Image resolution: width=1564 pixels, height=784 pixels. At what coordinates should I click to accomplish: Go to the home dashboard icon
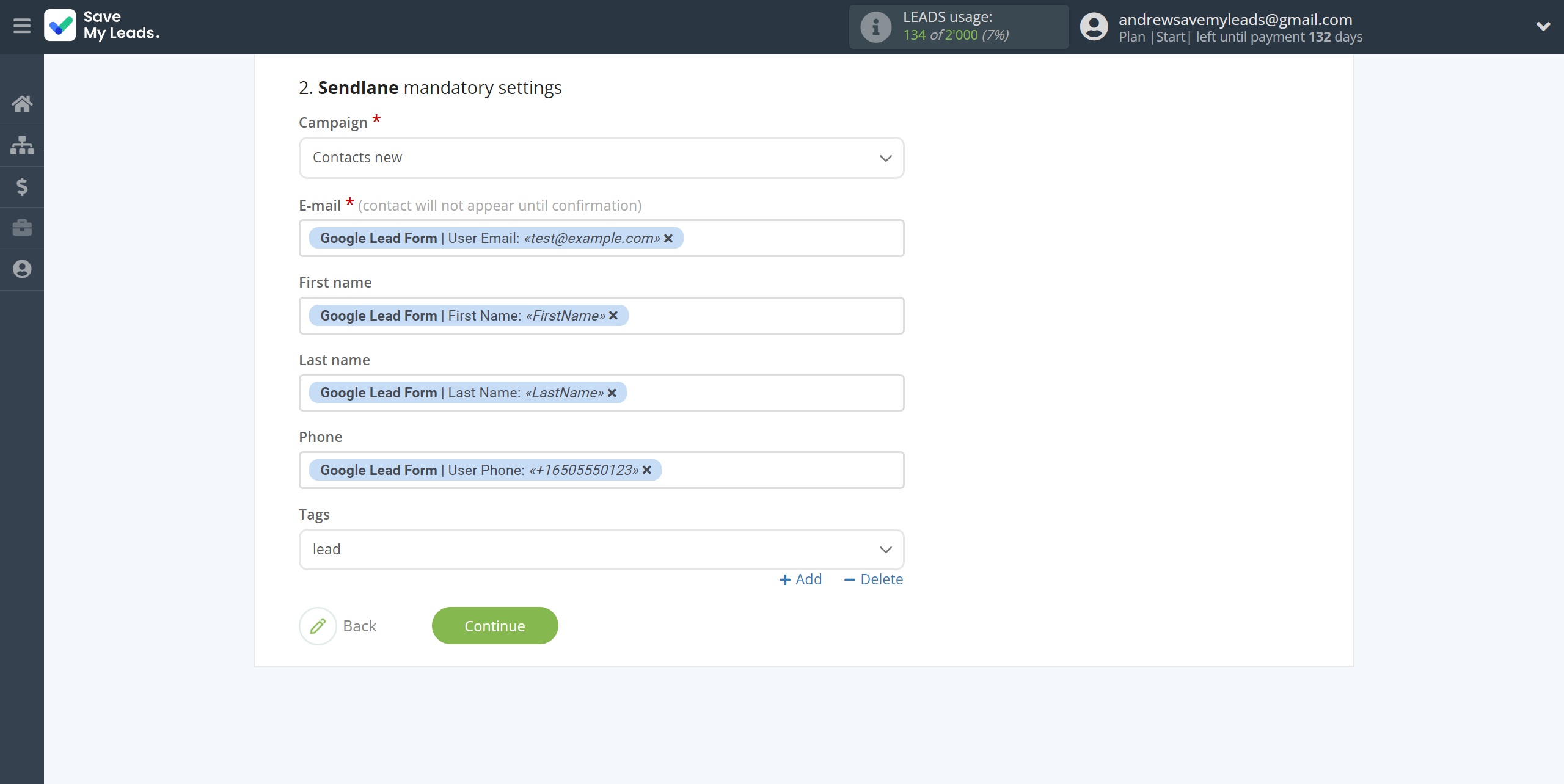tap(22, 104)
